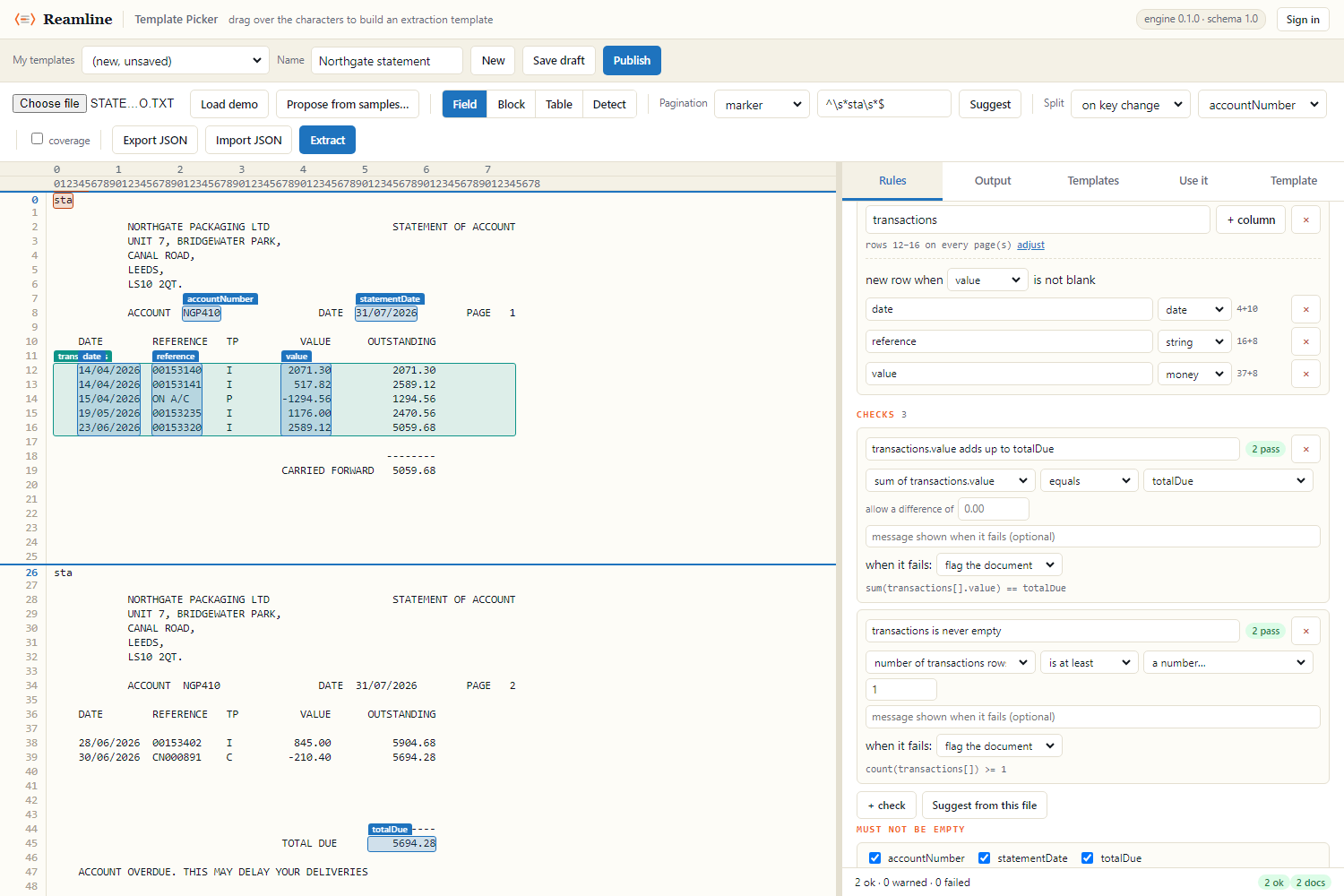Uncheck statementDate must not be empty
Image resolution: width=1344 pixels, height=896 pixels.
coord(984,857)
